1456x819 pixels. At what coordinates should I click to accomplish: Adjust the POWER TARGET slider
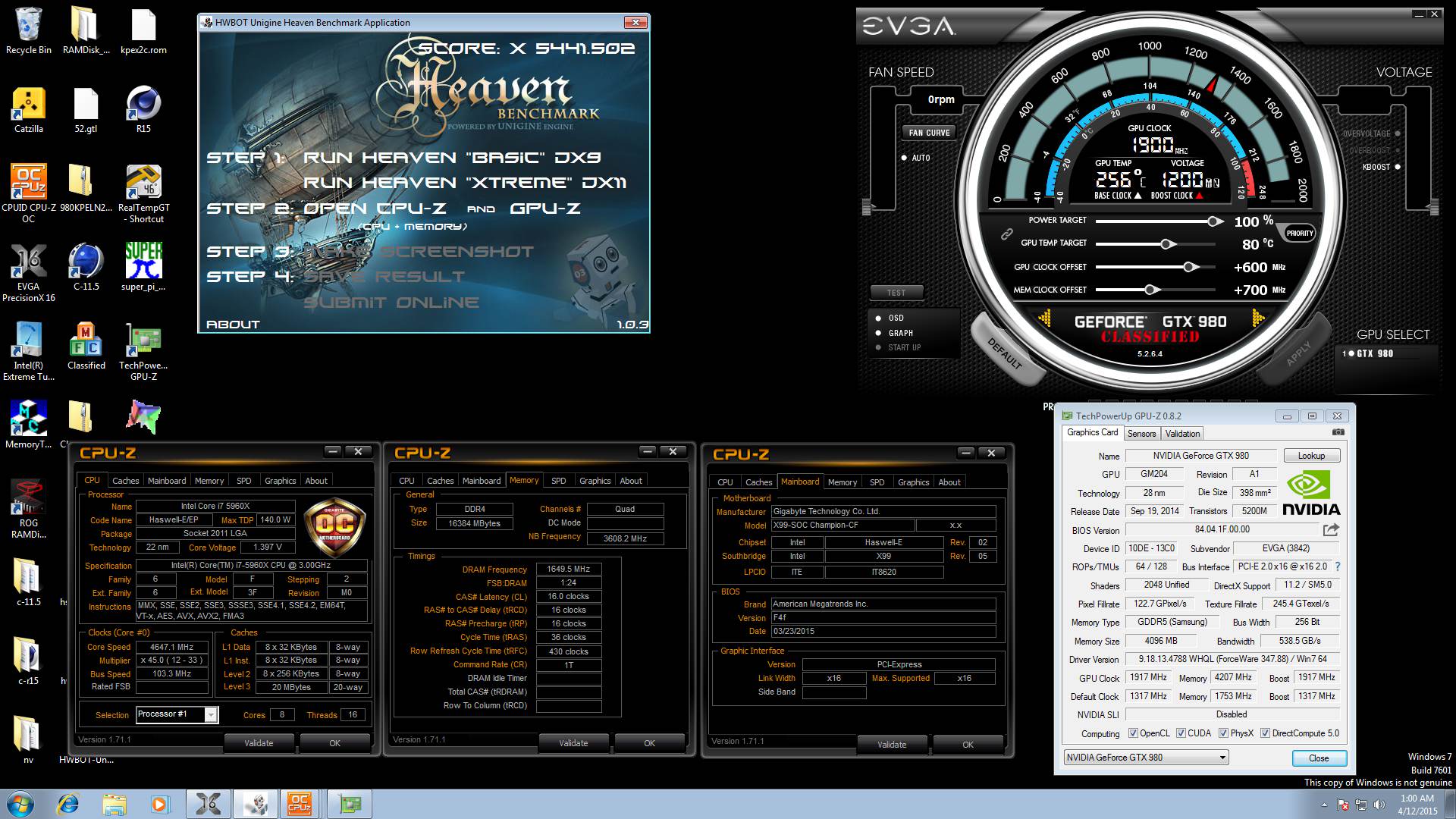[1214, 221]
